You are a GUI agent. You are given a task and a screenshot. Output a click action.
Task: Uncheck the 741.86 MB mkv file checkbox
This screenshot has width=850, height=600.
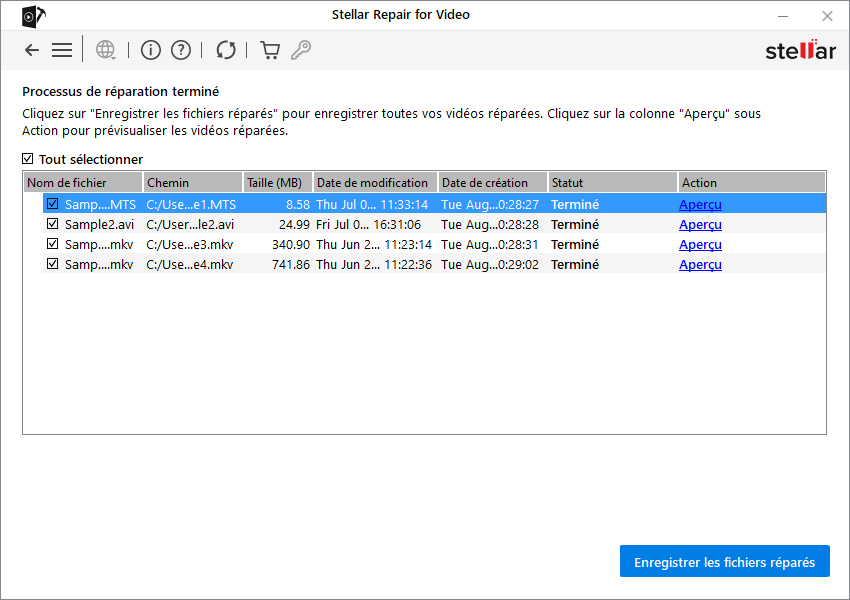[53, 264]
